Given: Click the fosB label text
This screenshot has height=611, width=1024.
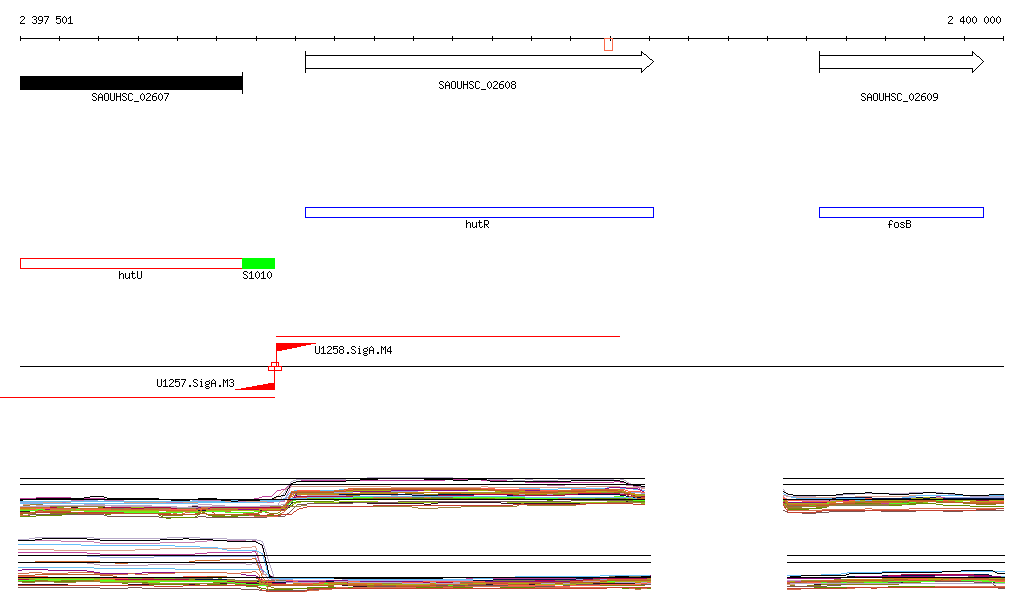Looking at the screenshot, I should coord(899,225).
